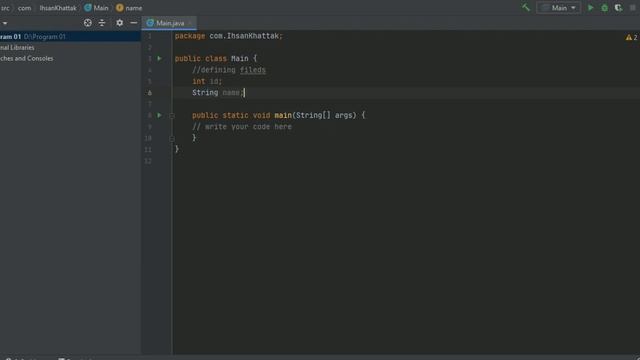
Task: Click the 'main' method name in code
Action: [x=283, y=115]
